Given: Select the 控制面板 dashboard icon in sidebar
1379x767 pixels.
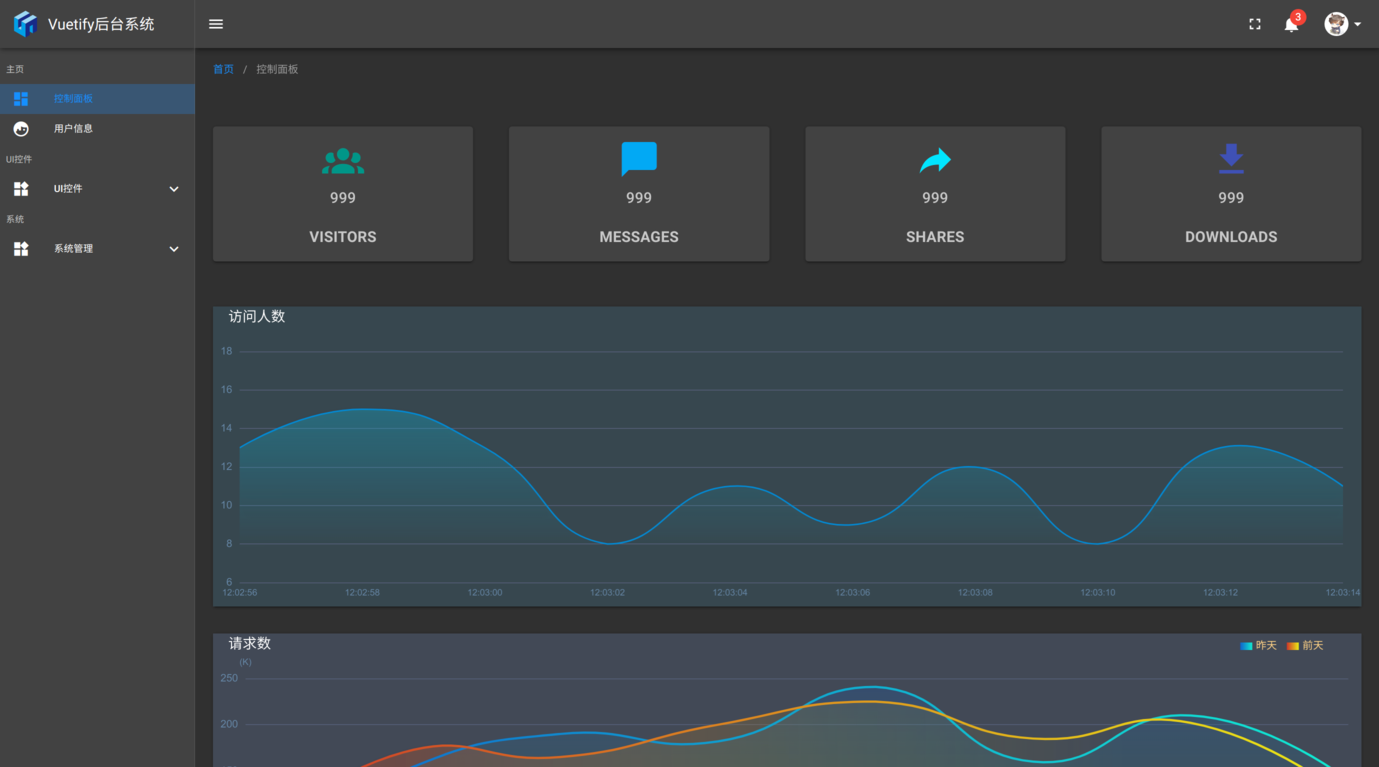Looking at the screenshot, I should [21, 99].
